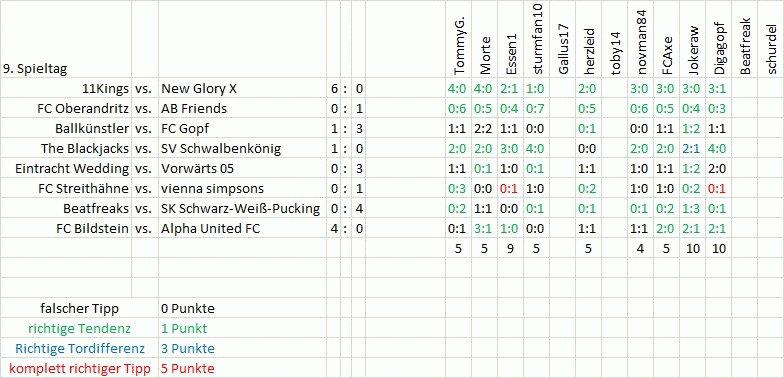Screen dimensions: 784x378
Task: Click the 11Kings team name cell
Action: point(66,89)
